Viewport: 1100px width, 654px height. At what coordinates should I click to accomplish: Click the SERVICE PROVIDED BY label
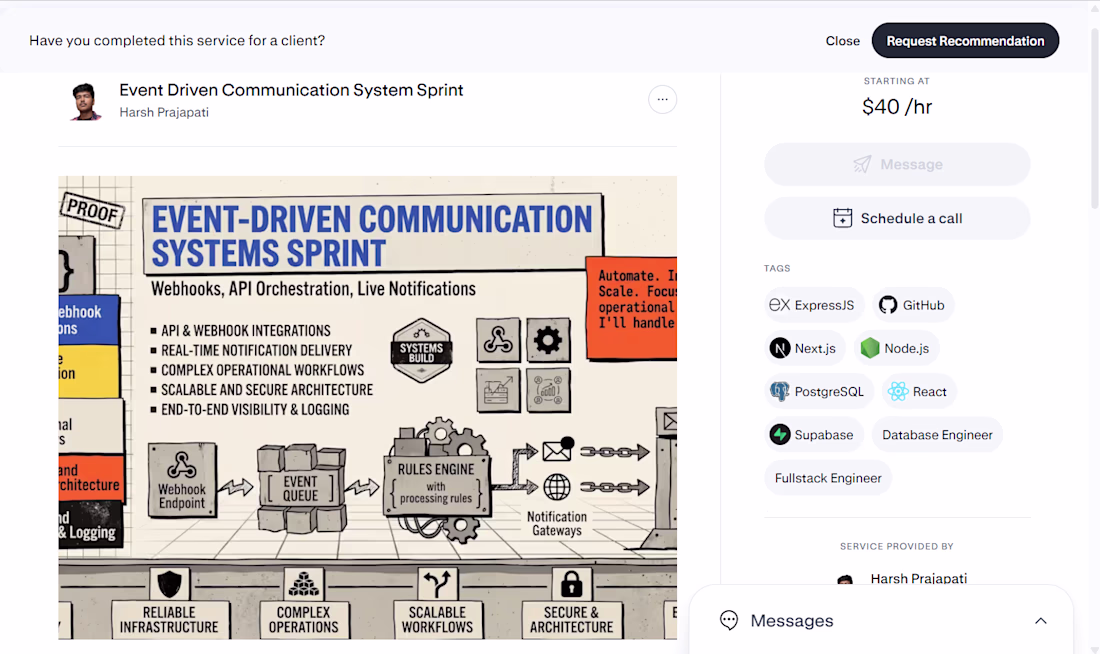coord(897,546)
